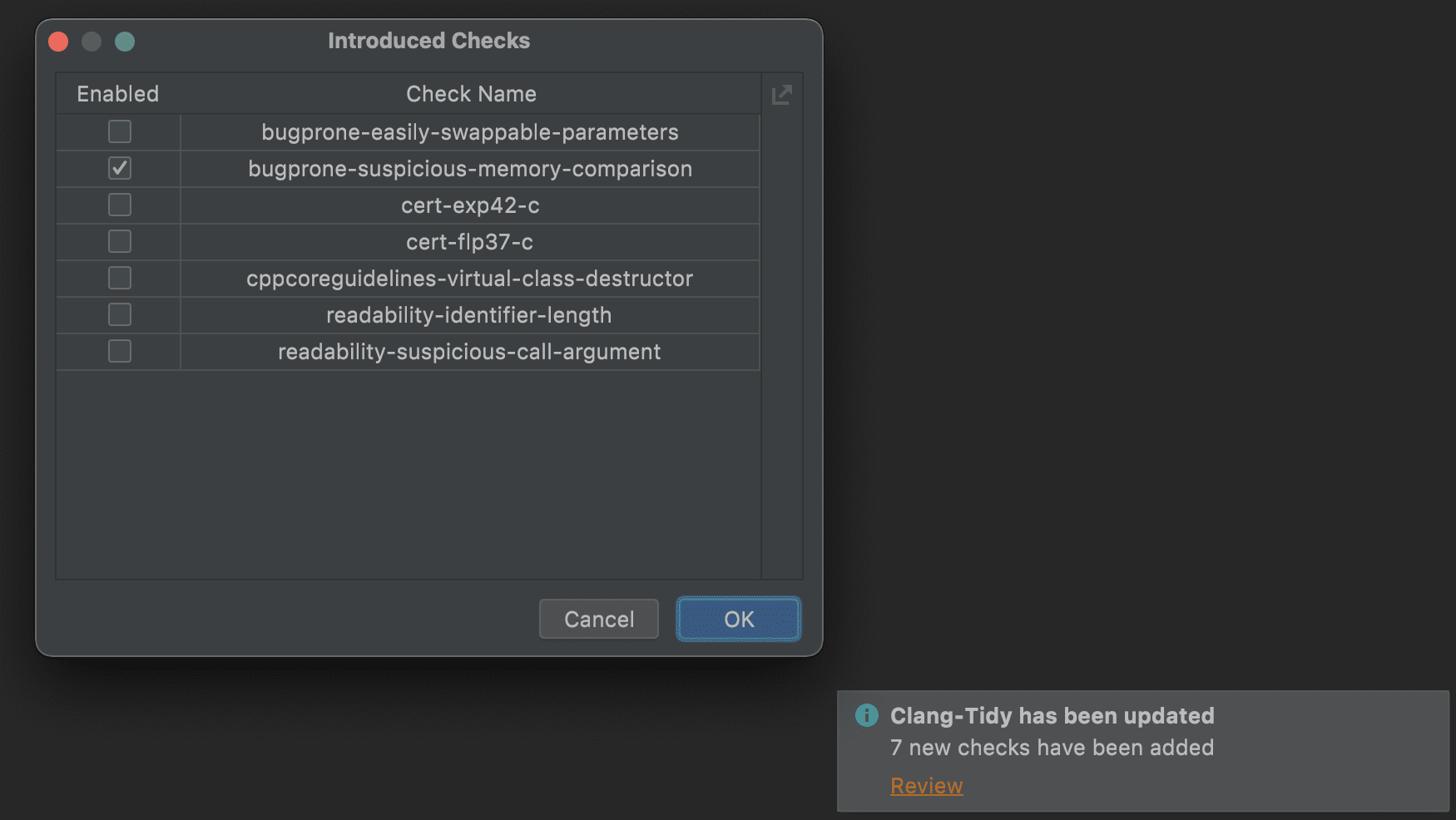The height and width of the screenshot is (820, 1456).
Task: Toggle readability-identifier-length checkbox
Action: 120,314
